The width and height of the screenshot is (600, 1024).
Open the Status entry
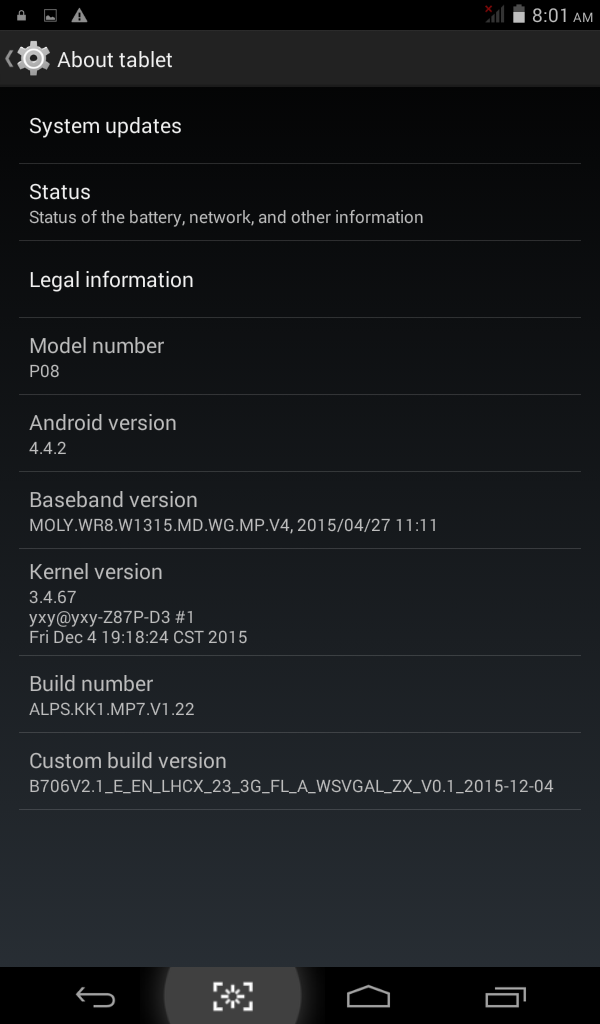click(x=300, y=202)
